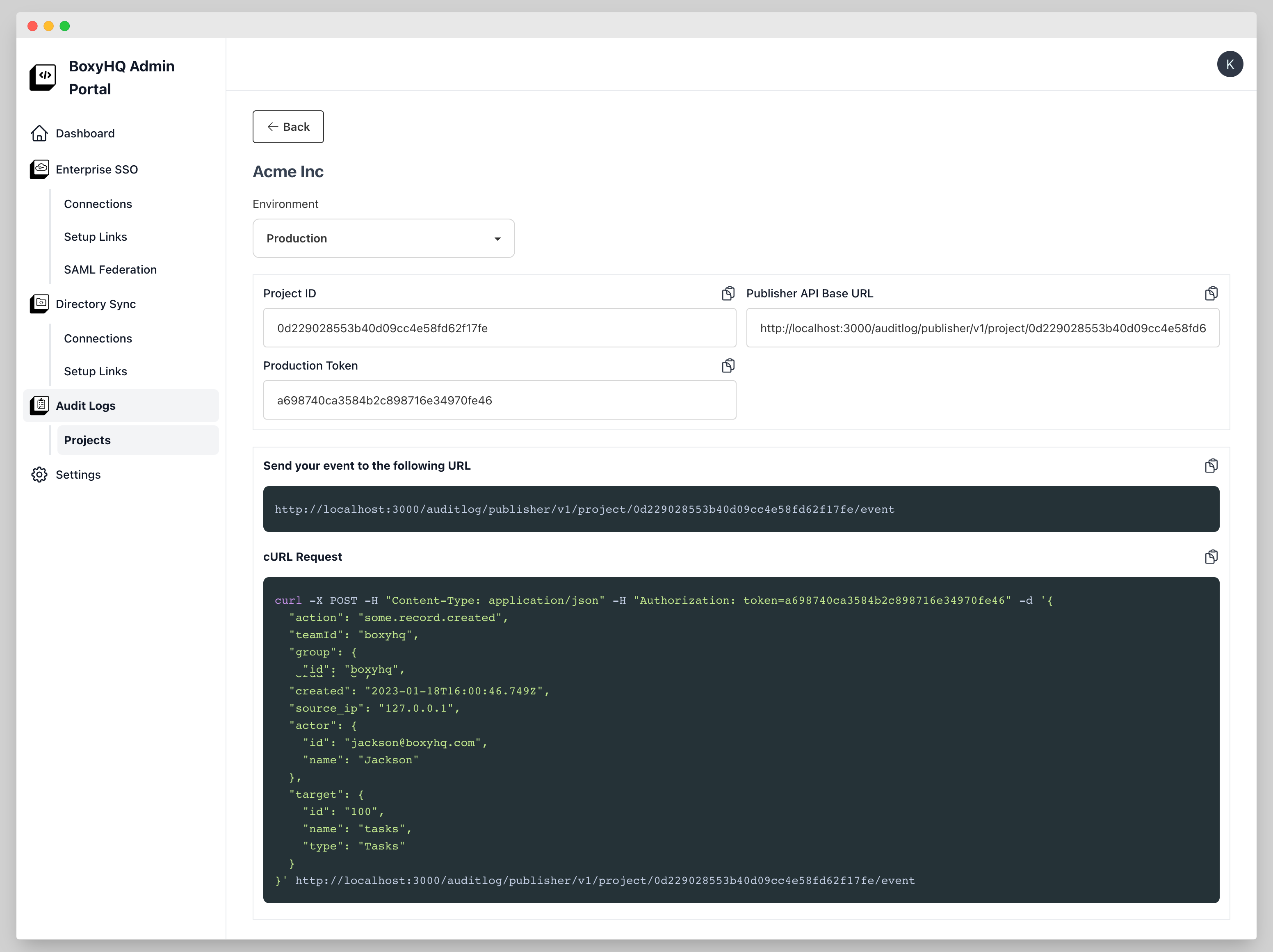Copy the cURL Request snippet
This screenshot has width=1273, height=952.
pos(1211,557)
